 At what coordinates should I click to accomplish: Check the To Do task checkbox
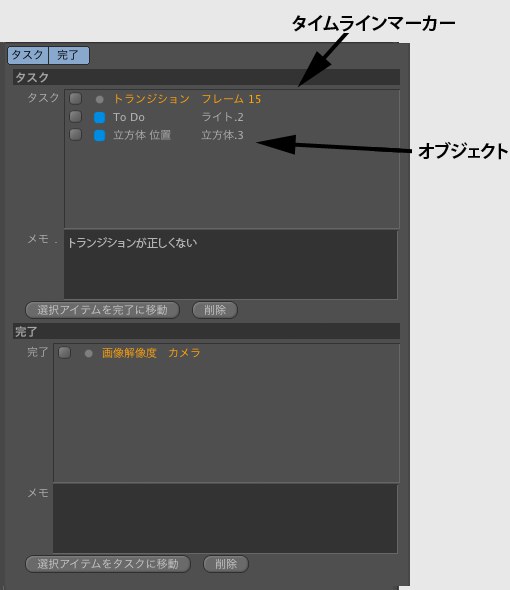pyautogui.click(x=76, y=117)
